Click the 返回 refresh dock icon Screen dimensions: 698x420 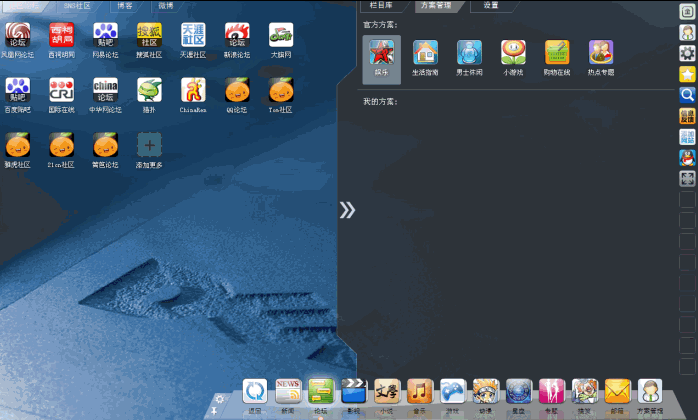[x=255, y=391]
